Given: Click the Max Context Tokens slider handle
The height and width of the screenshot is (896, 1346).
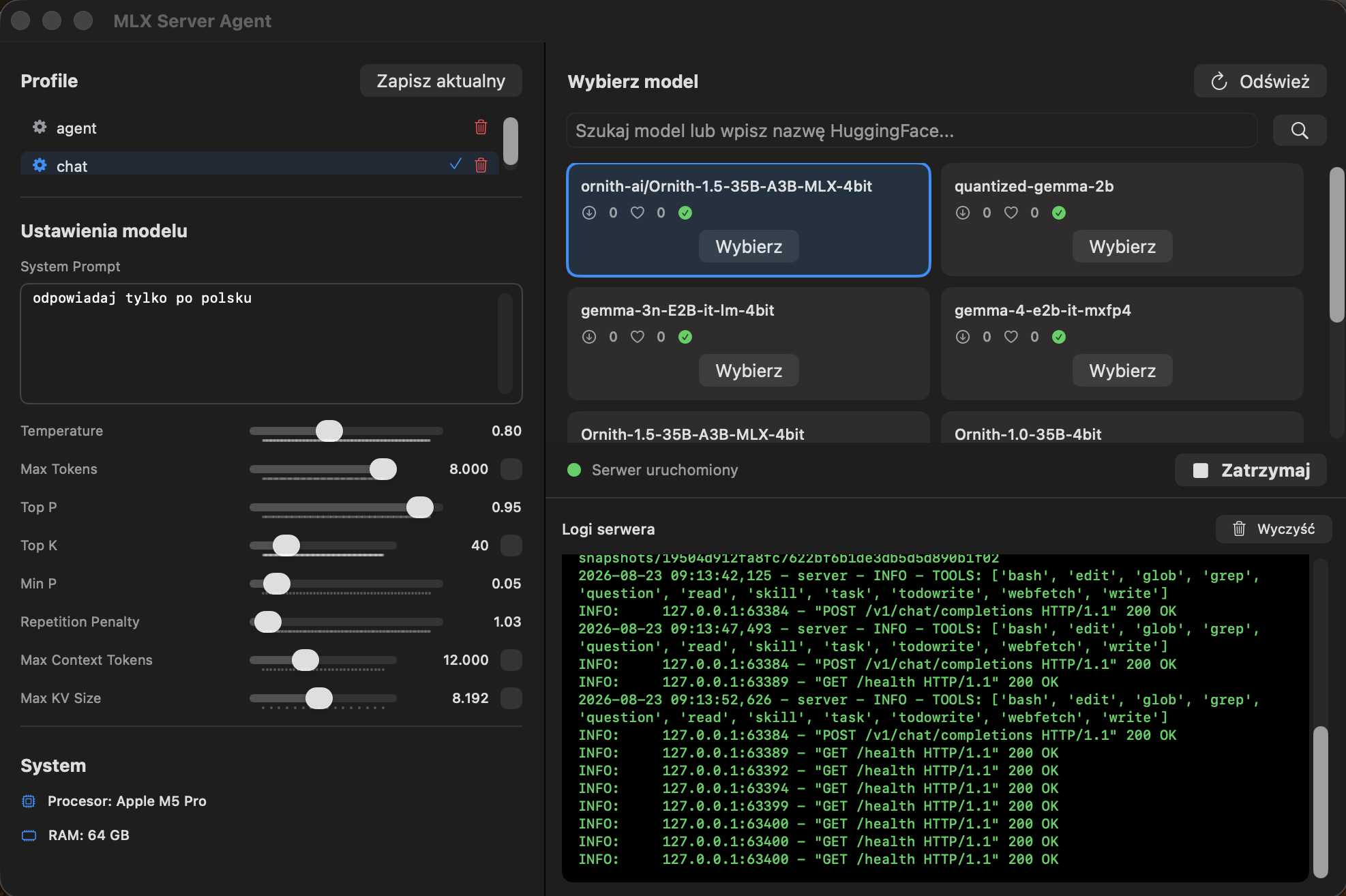Looking at the screenshot, I should pos(305,660).
